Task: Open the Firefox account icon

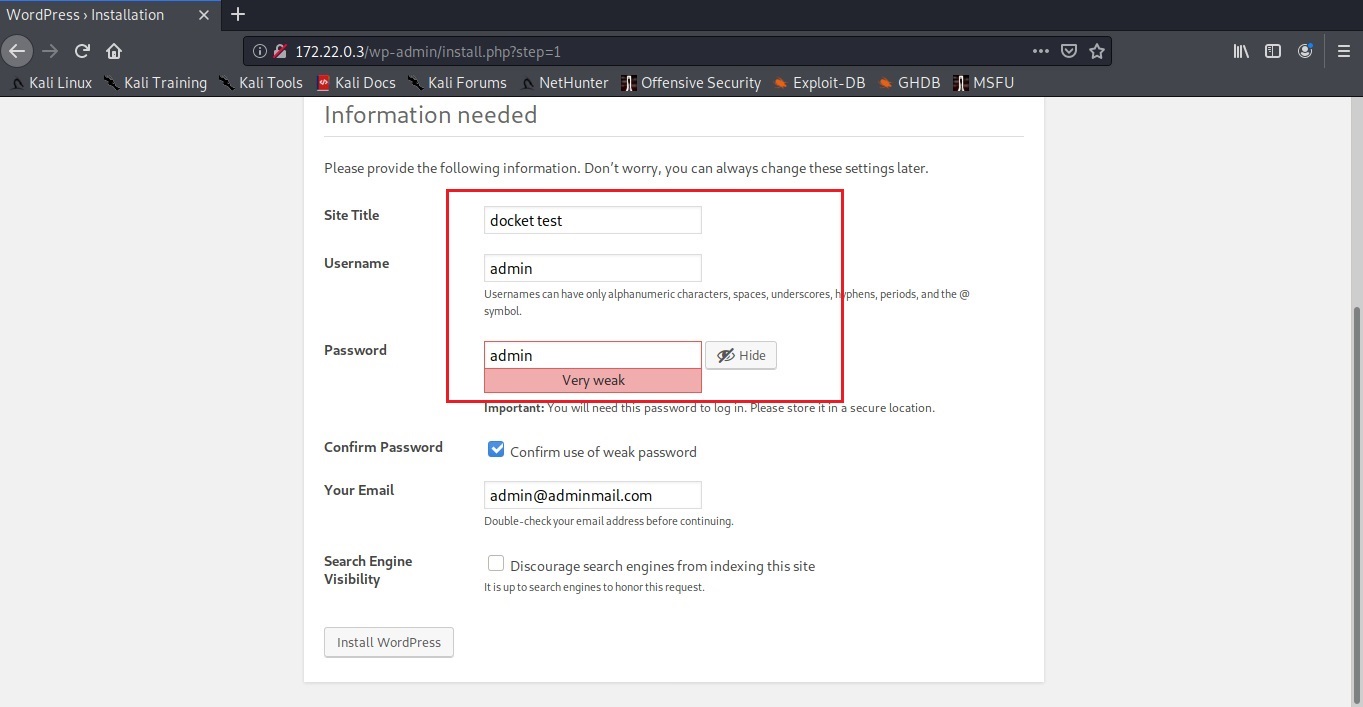Action: click(1305, 51)
